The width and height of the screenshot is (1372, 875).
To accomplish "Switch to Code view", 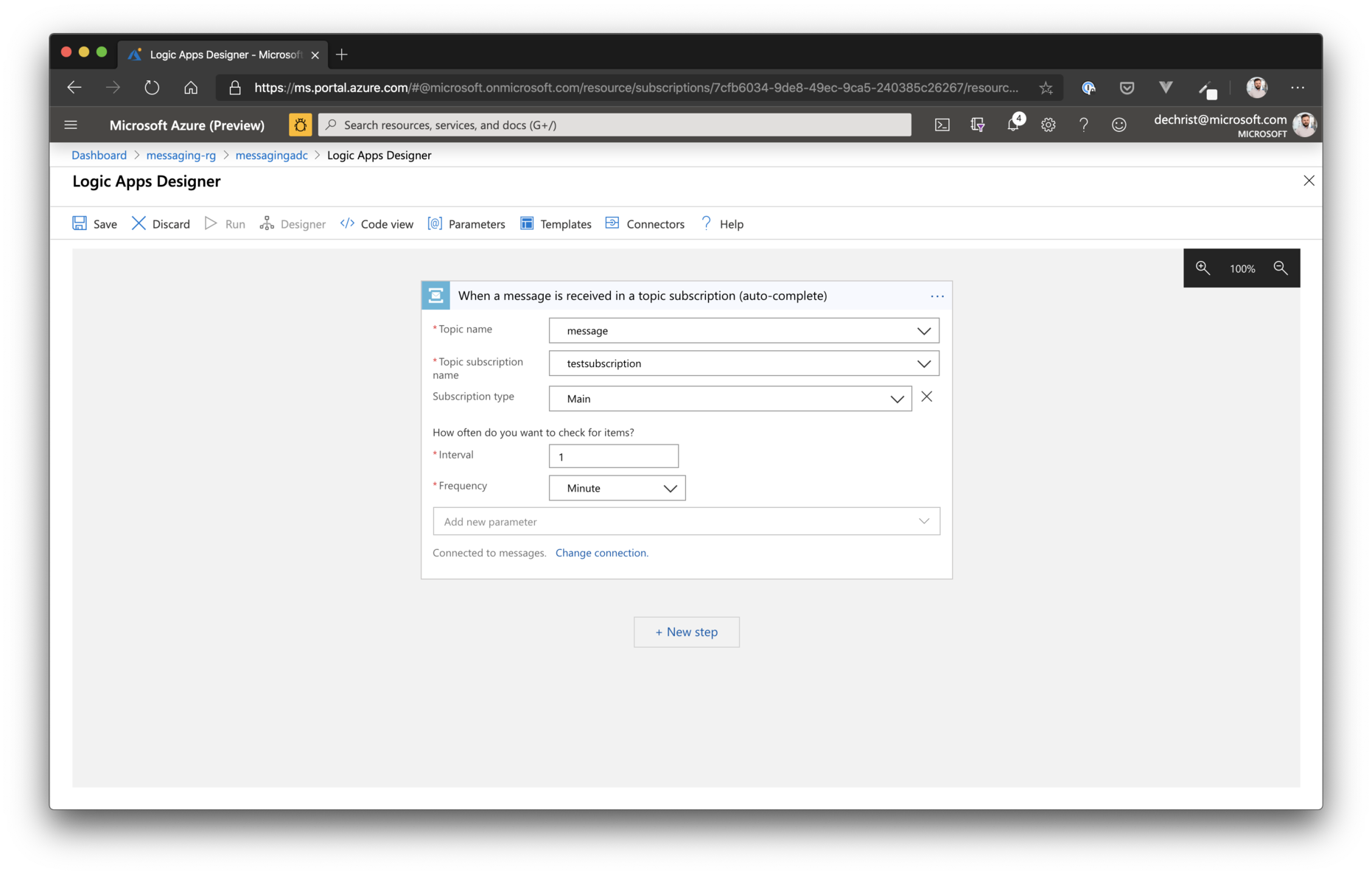I will tap(377, 224).
